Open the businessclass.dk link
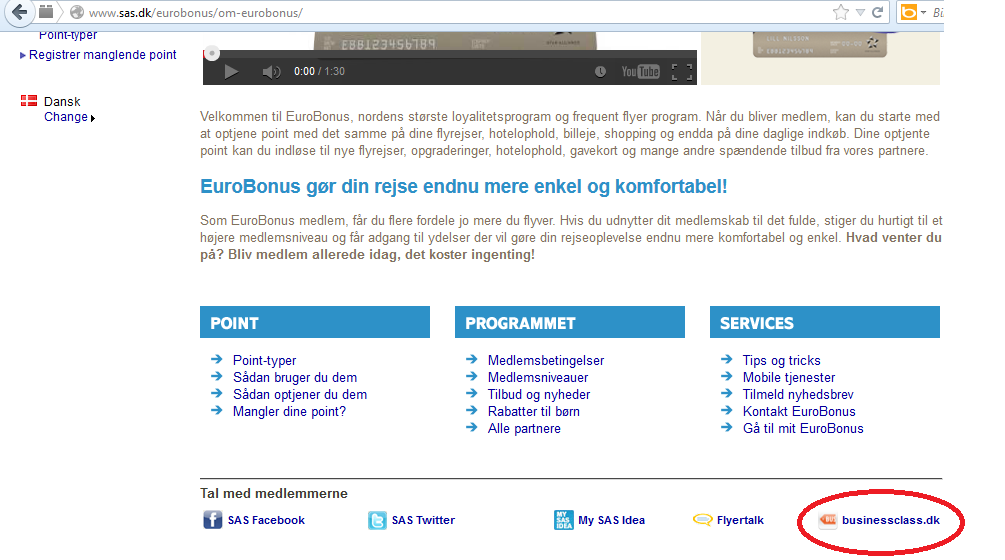The width and height of the screenshot is (1005, 560). (890, 520)
